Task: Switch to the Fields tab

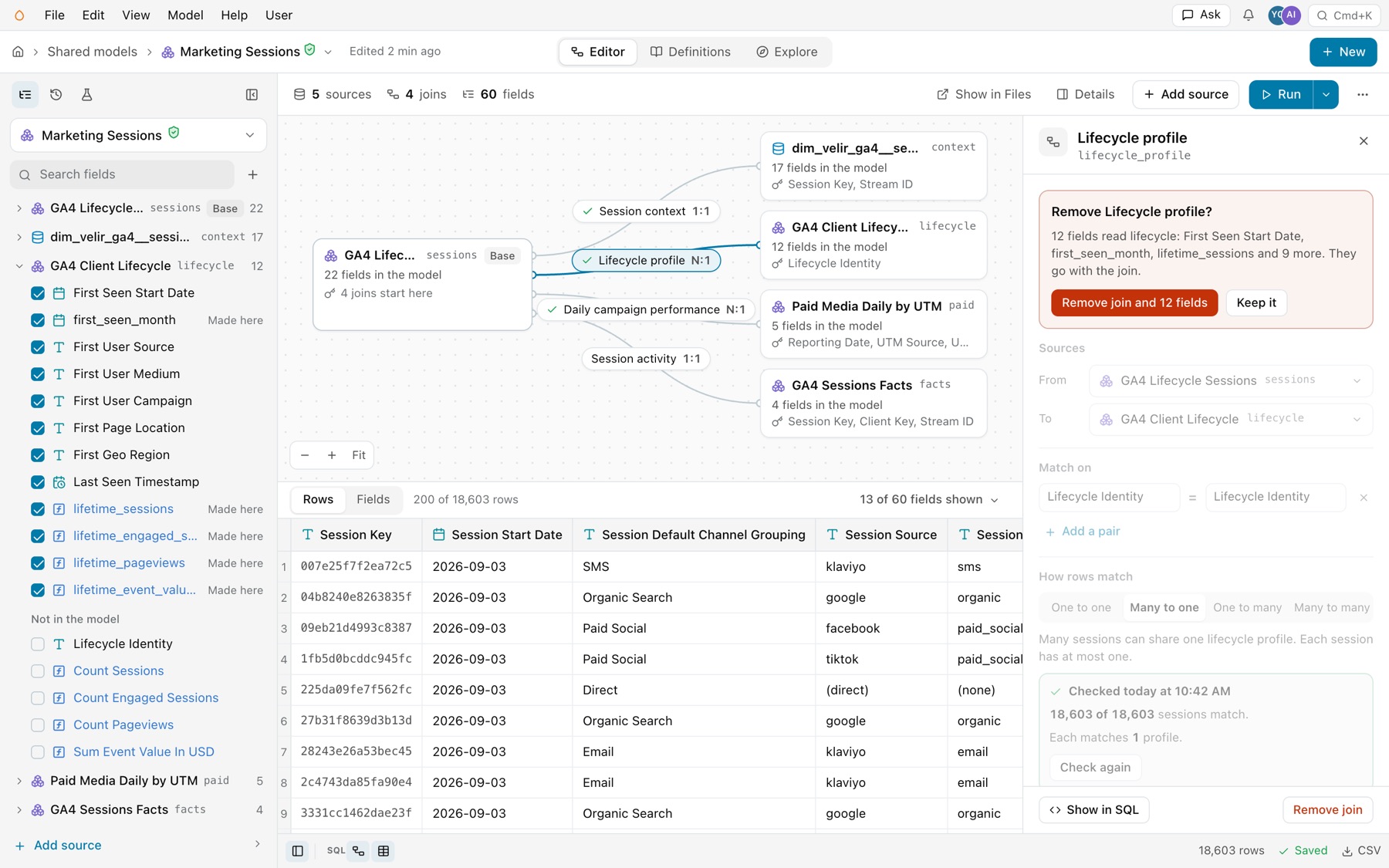Action: click(373, 500)
